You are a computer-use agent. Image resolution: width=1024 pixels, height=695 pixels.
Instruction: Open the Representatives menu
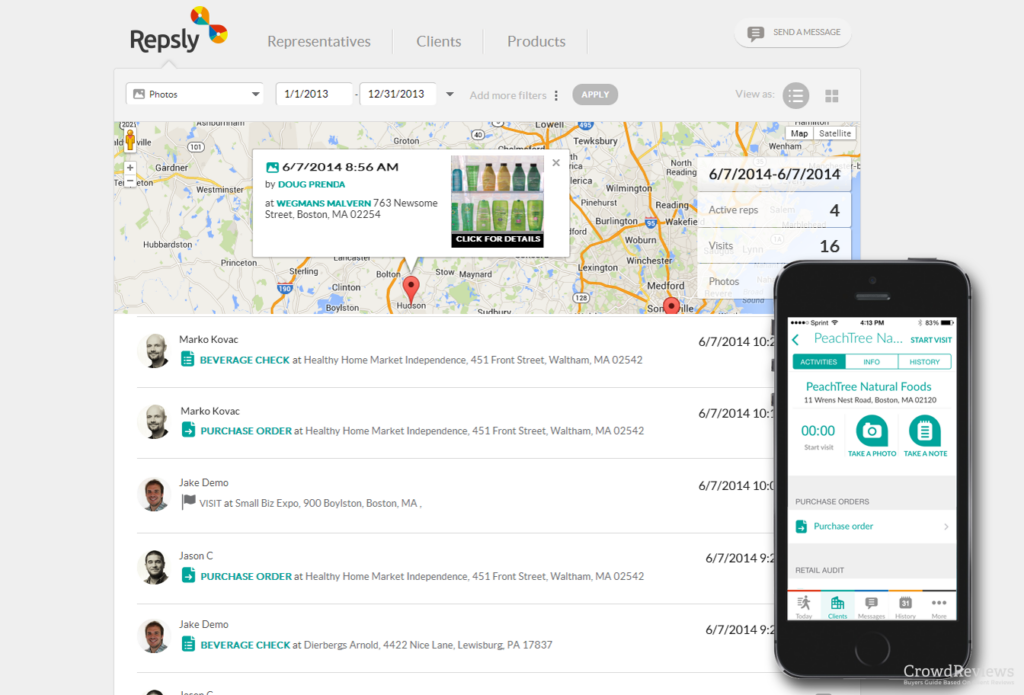point(319,41)
